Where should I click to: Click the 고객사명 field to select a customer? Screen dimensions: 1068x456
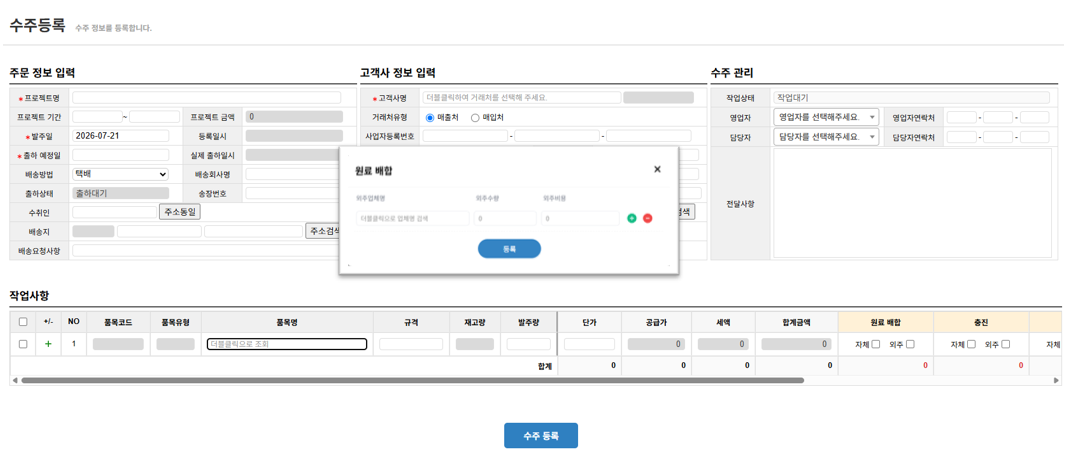click(x=522, y=97)
